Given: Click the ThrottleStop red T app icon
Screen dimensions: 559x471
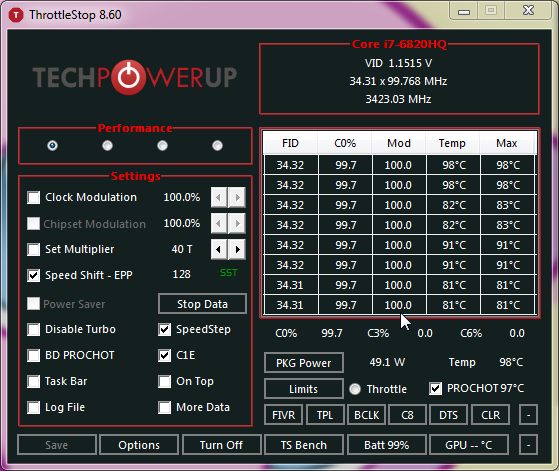Looking at the screenshot, I should coord(15,15).
